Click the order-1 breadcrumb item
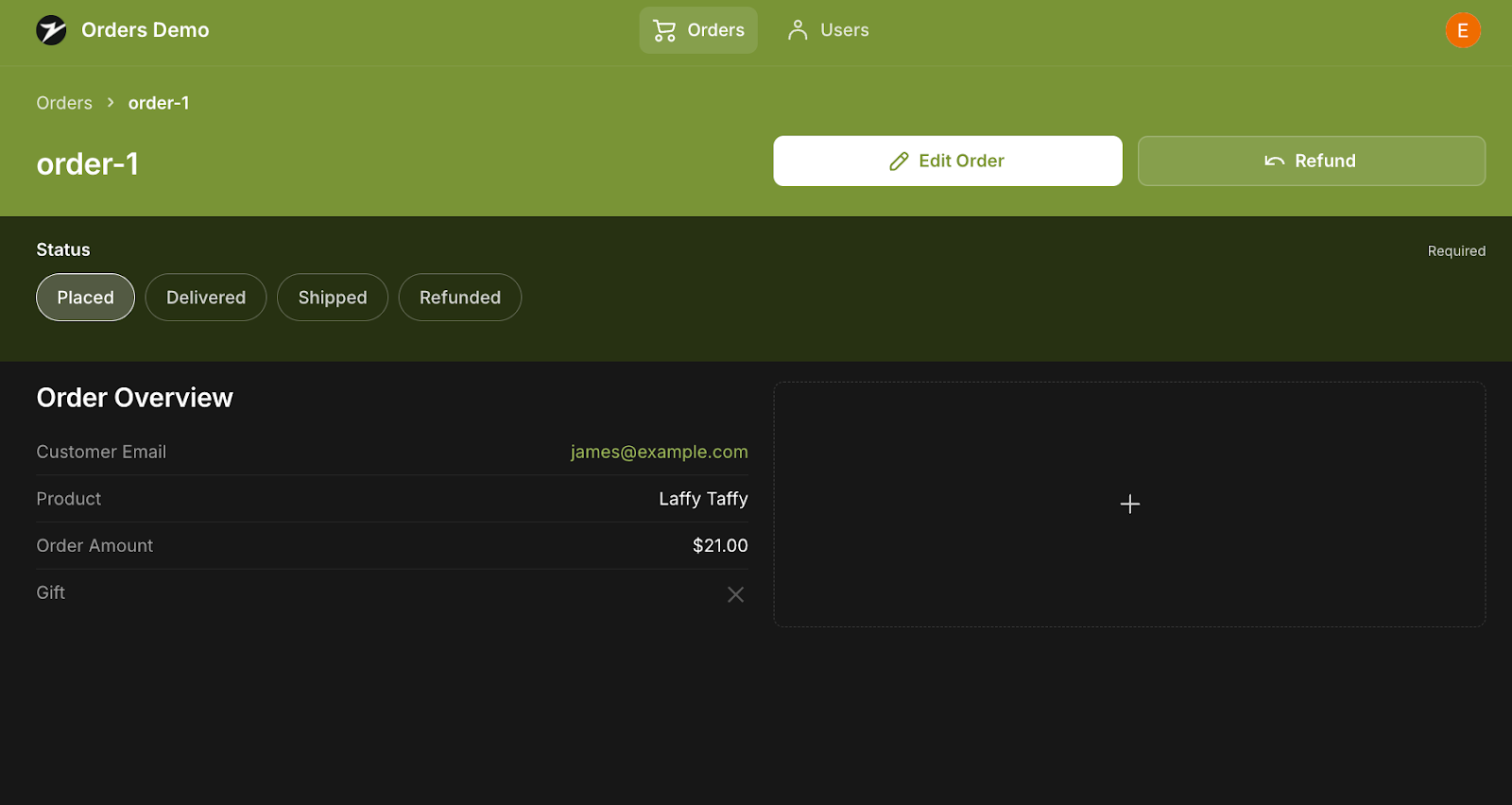 coord(159,103)
